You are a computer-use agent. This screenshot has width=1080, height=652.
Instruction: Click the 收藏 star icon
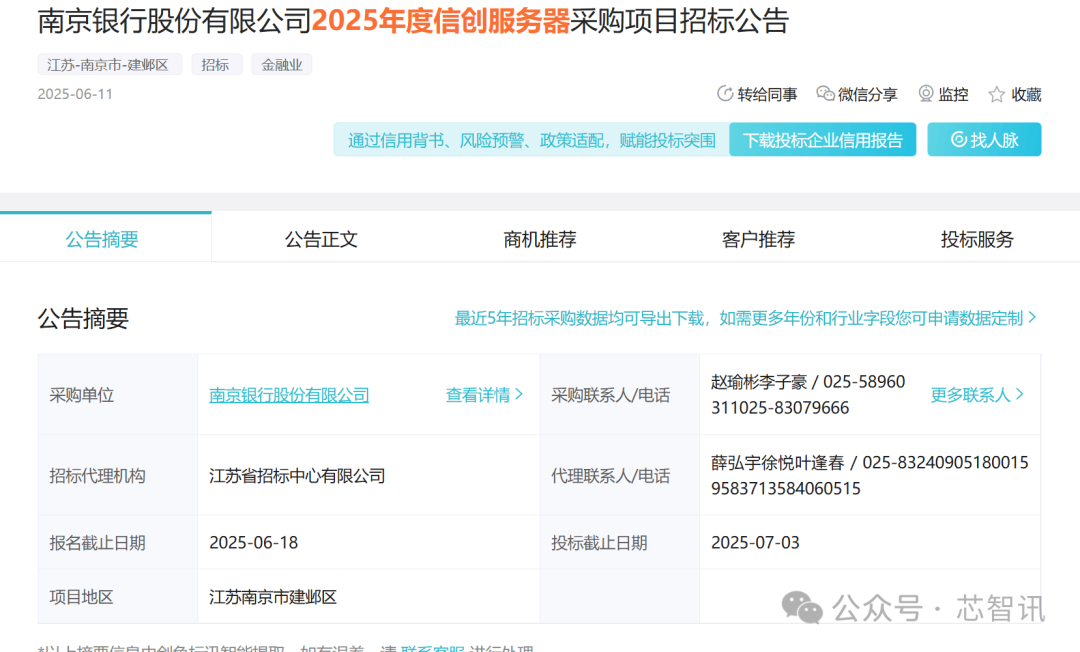tap(996, 95)
